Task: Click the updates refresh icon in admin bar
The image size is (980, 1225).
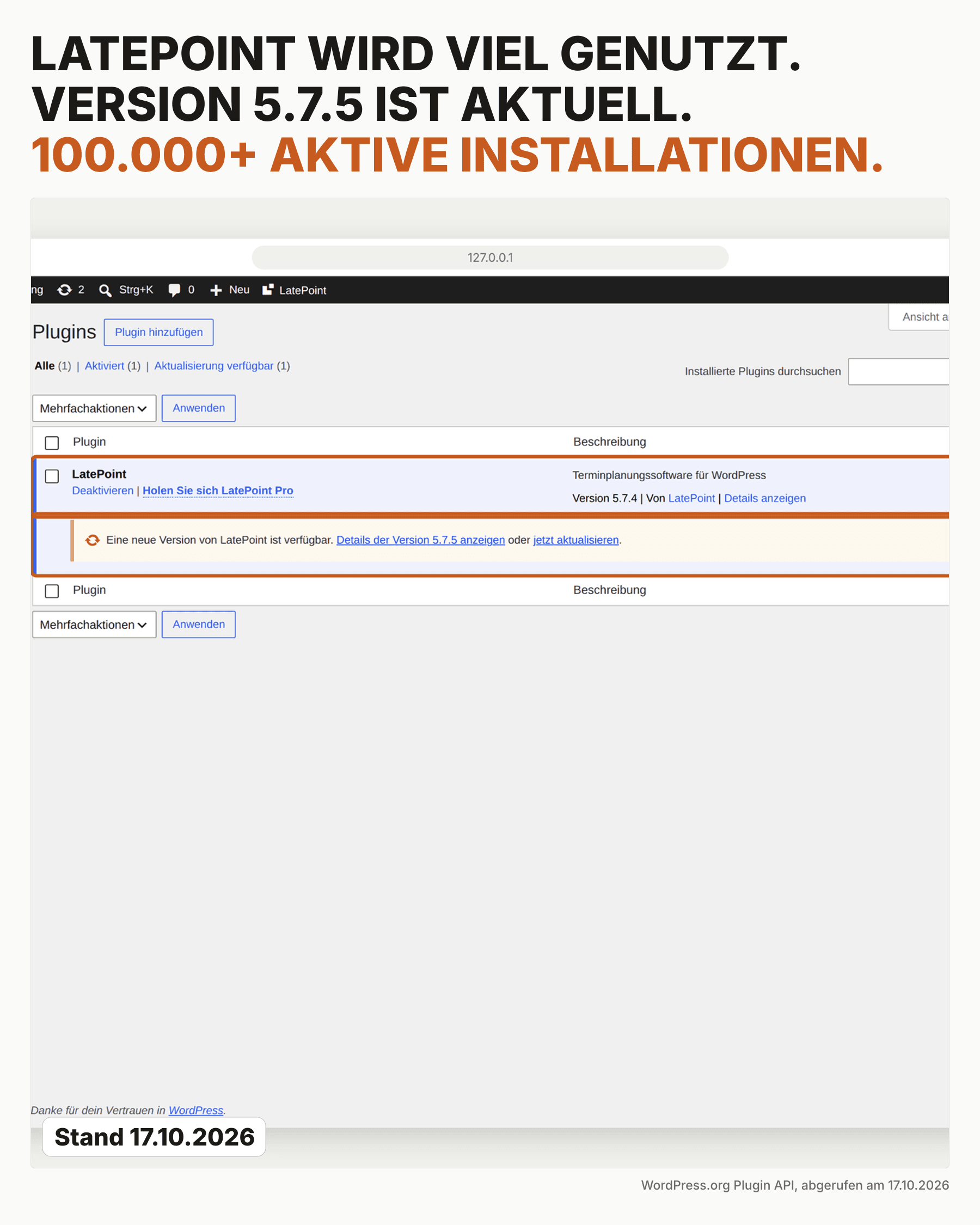Action: point(64,290)
